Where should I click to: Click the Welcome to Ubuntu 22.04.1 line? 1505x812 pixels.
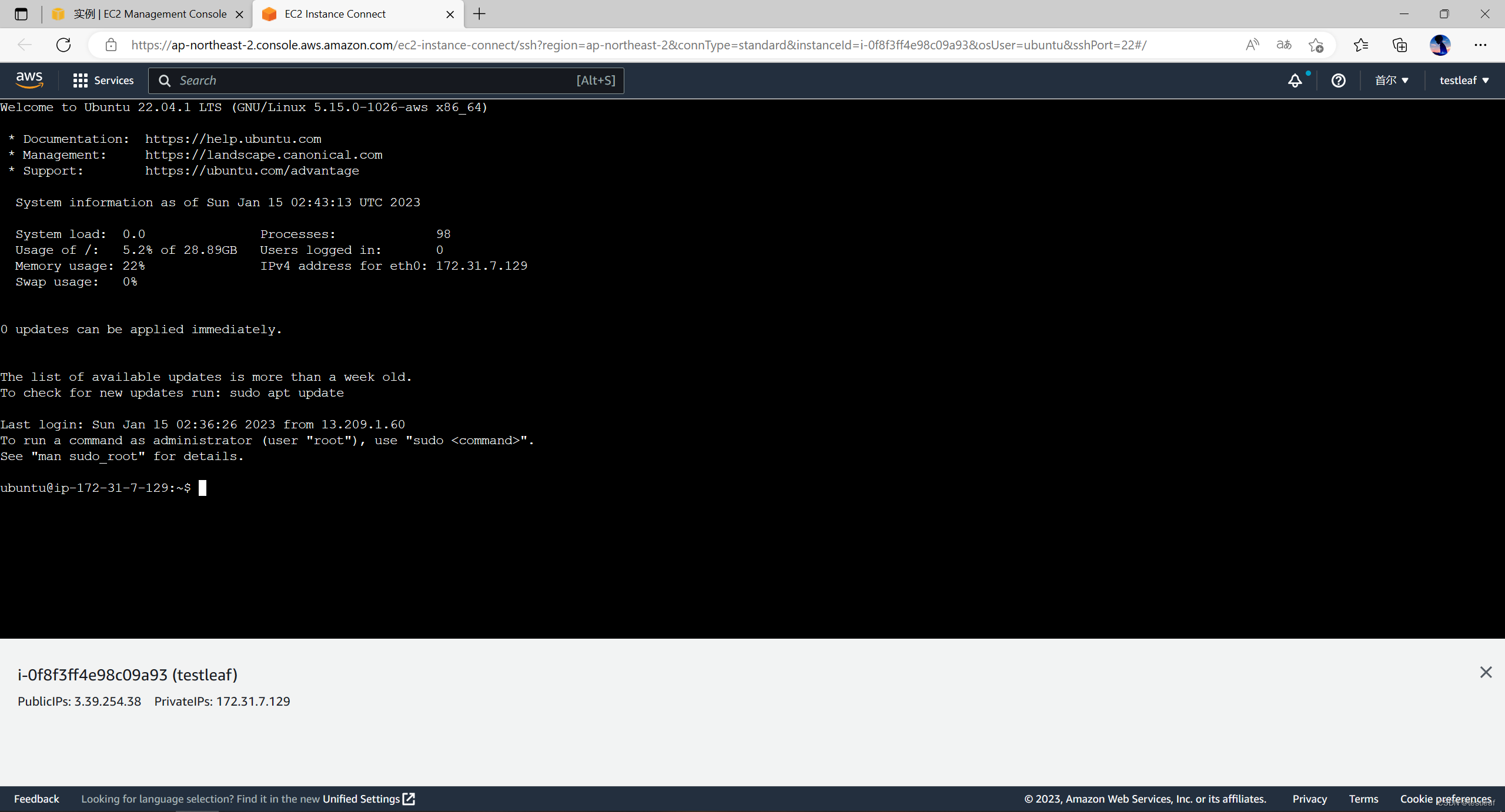(244, 108)
